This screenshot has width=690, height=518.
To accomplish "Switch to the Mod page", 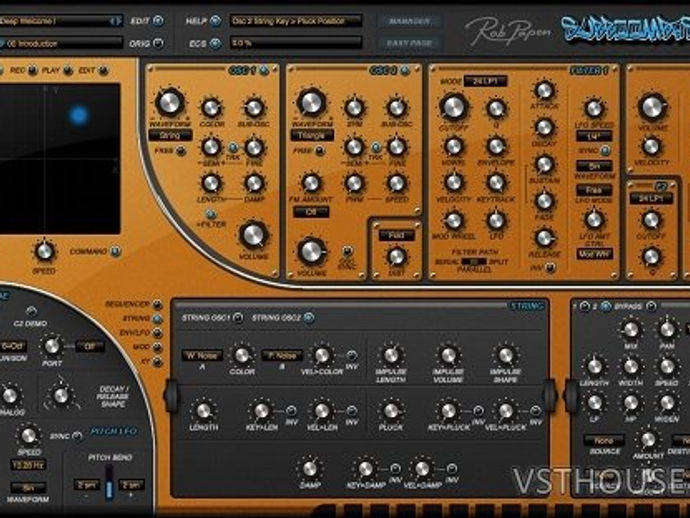I will tap(157, 347).
